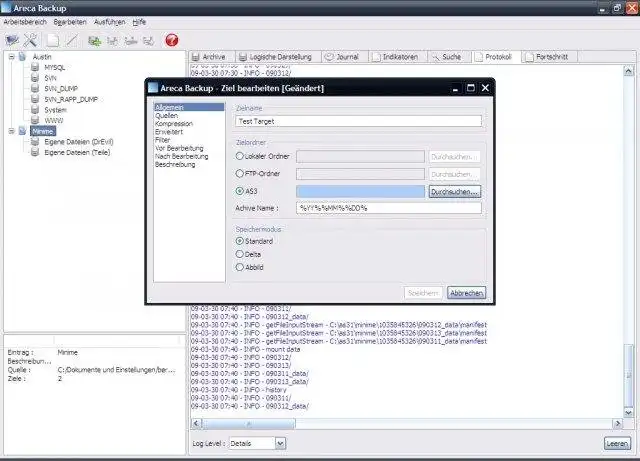Open help via red circle icon
Image resolution: width=640 pixels, height=461 pixels.
[x=172, y=40]
